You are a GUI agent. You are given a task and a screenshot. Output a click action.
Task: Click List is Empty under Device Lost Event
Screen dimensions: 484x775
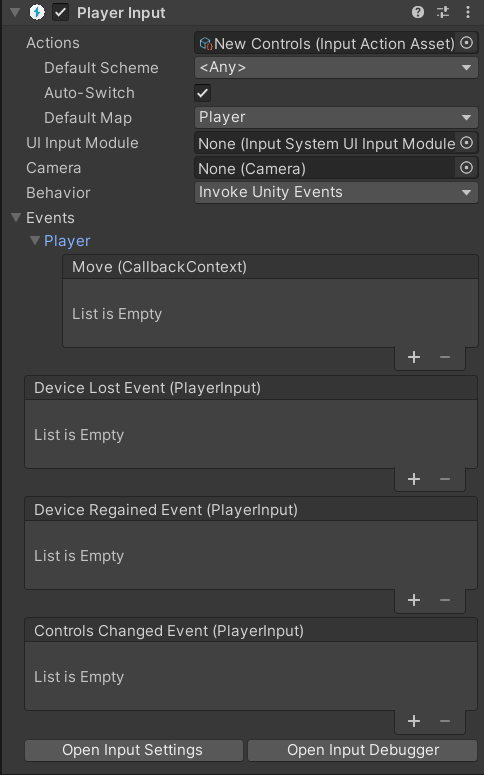tap(79, 435)
